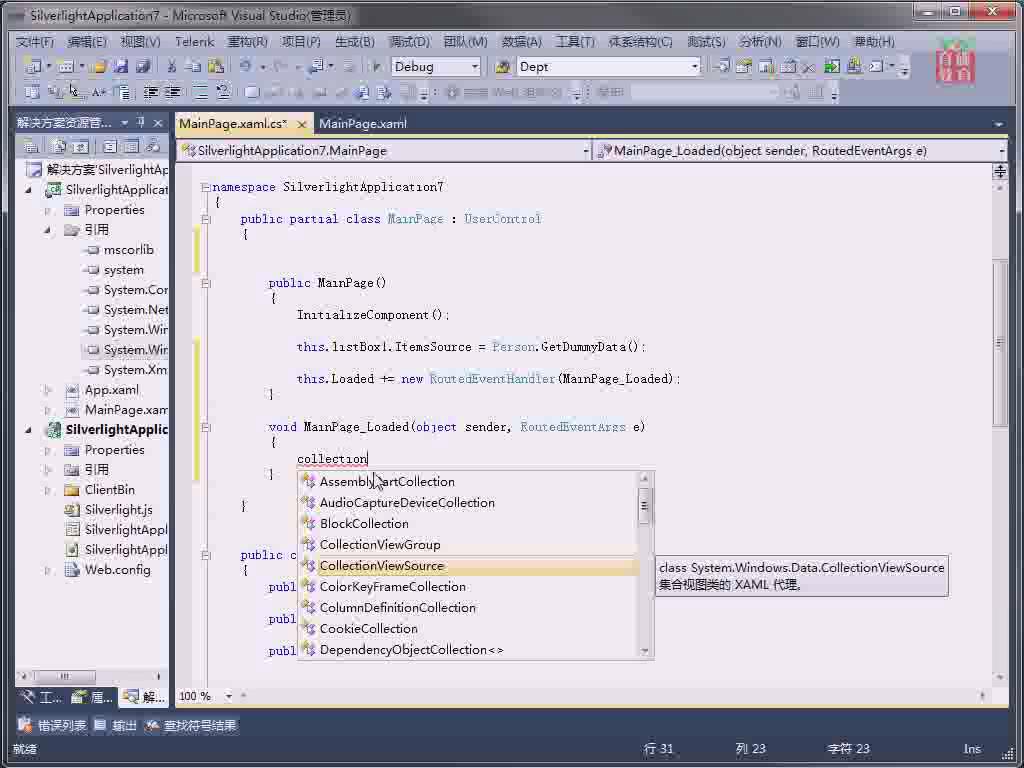
Task: Click the green Start Page toolbar icon
Action: click(832, 67)
